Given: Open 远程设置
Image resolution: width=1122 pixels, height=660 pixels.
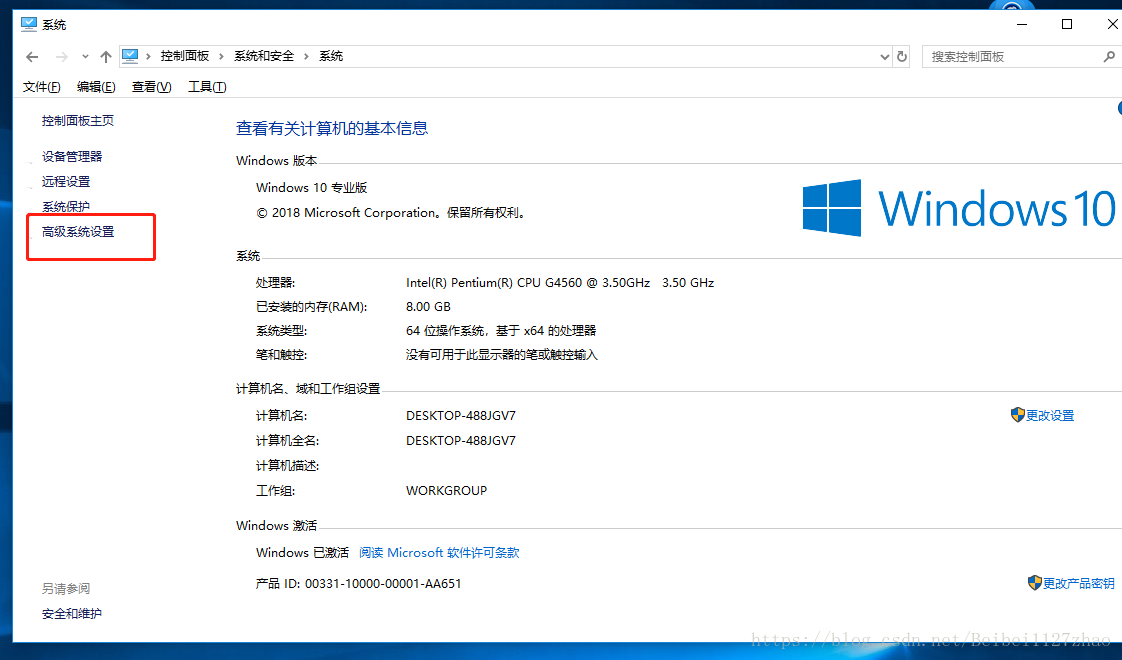Looking at the screenshot, I should (66, 182).
